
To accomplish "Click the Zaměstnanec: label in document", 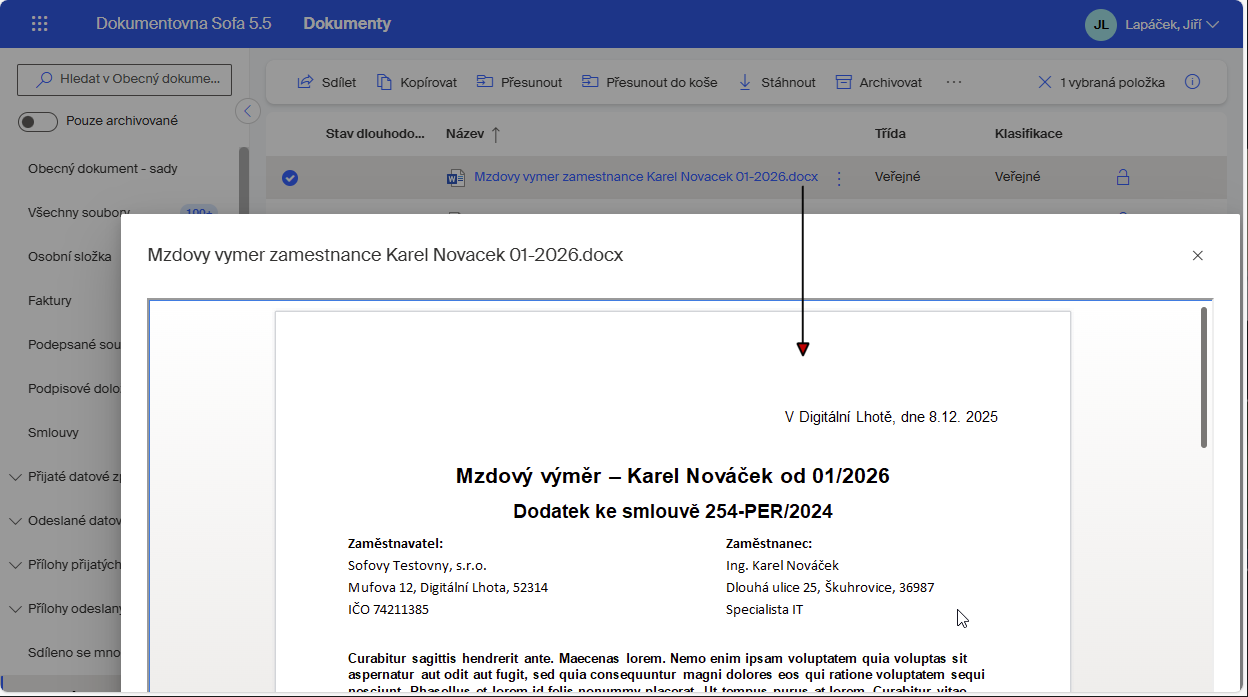I will [x=769, y=544].
